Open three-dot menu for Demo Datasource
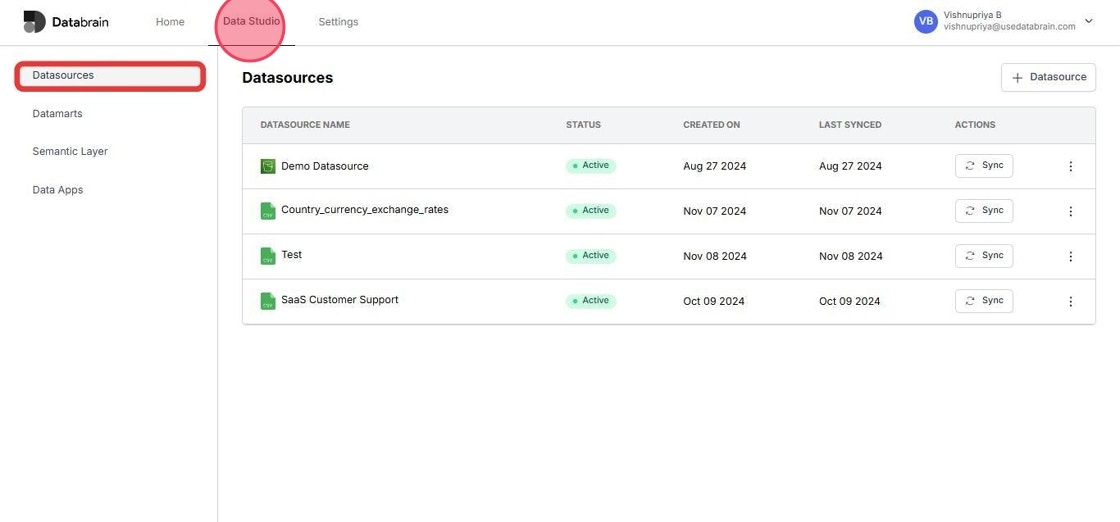Screen dimensions: 1120x522 pos(1070,166)
